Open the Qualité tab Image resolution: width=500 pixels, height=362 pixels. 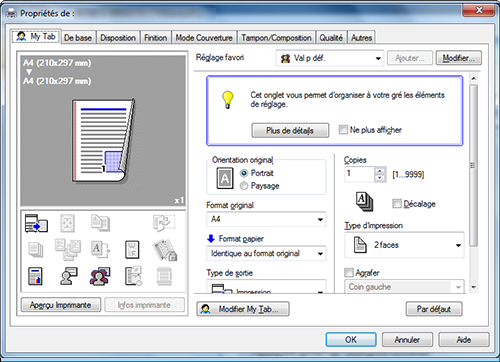[331, 38]
